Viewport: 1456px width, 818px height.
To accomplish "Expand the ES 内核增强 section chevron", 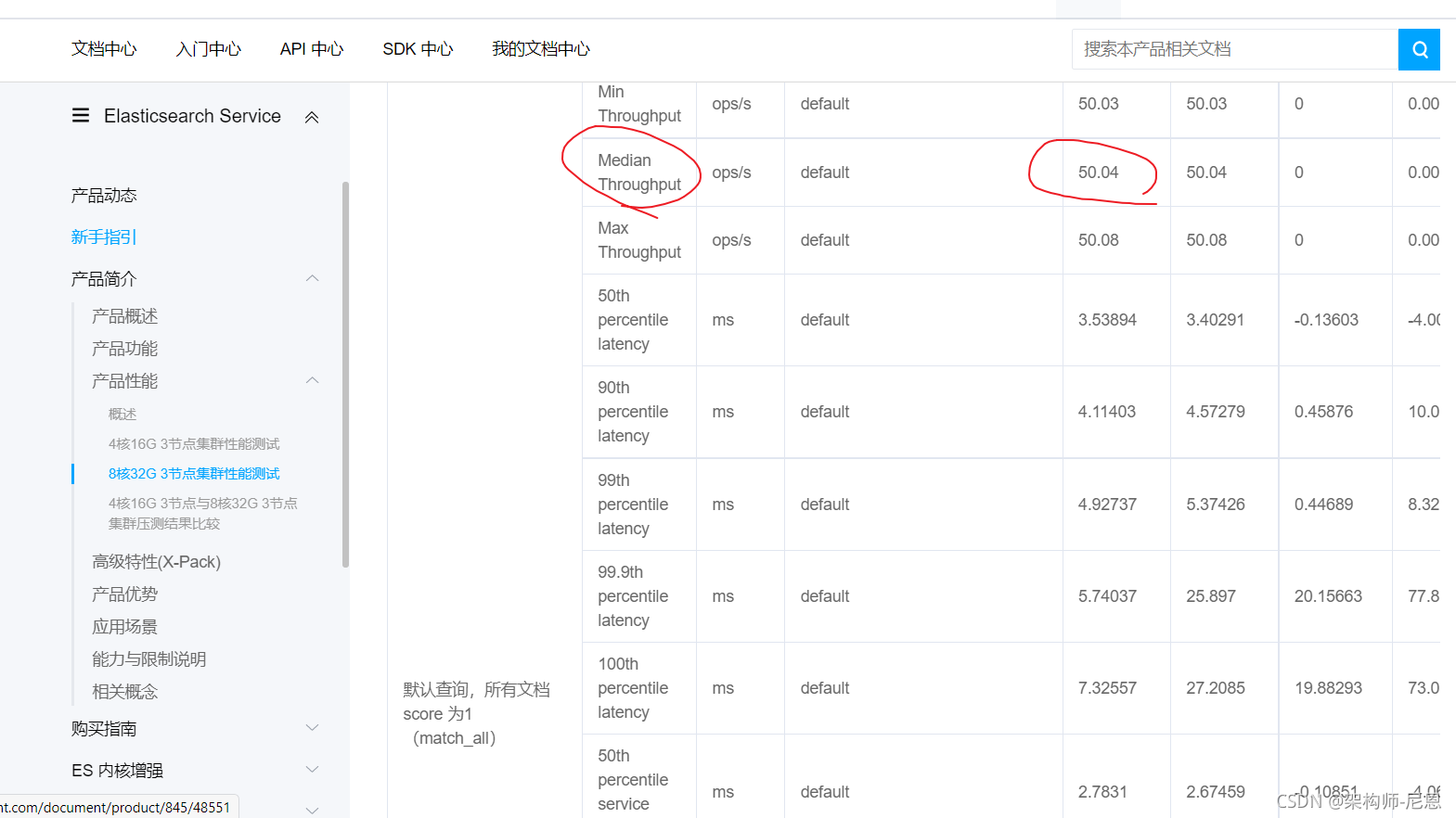I will click(313, 770).
